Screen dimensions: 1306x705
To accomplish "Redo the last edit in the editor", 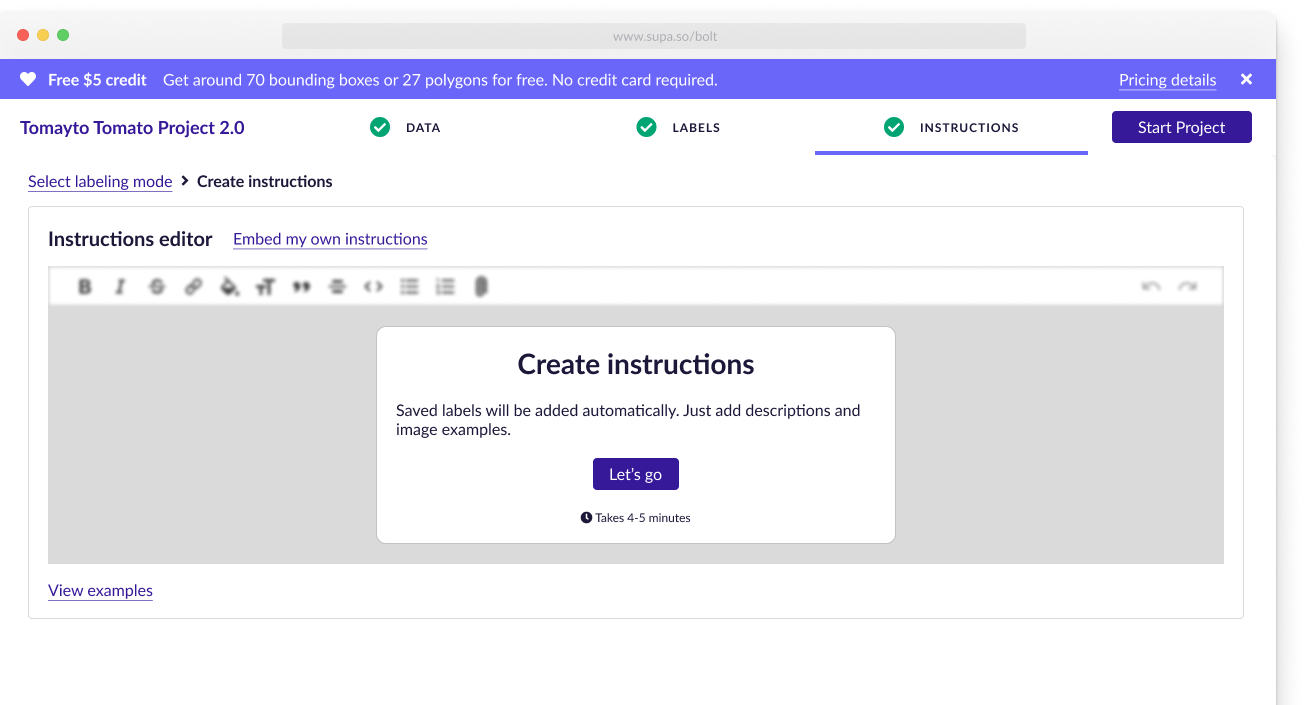I will tap(1187, 287).
